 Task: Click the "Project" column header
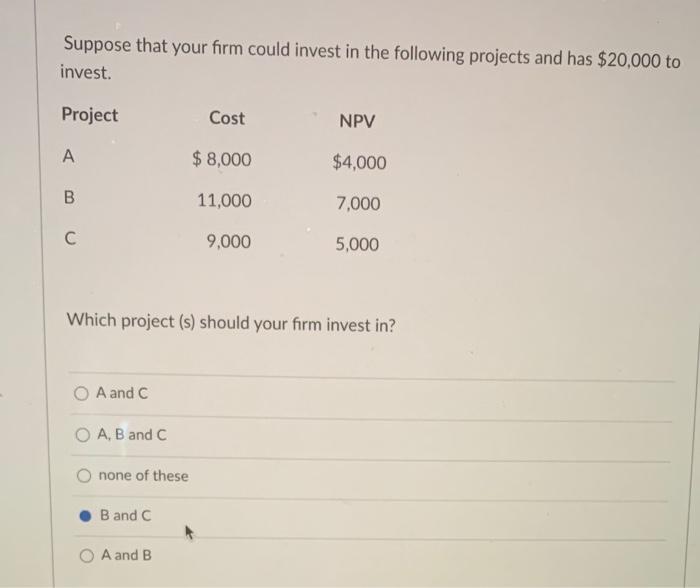point(90,115)
